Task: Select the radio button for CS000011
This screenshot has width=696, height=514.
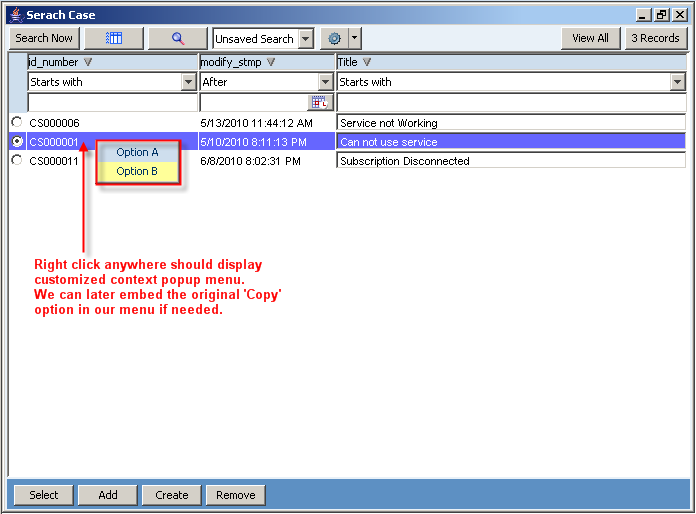Action: [x=17, y=160]
